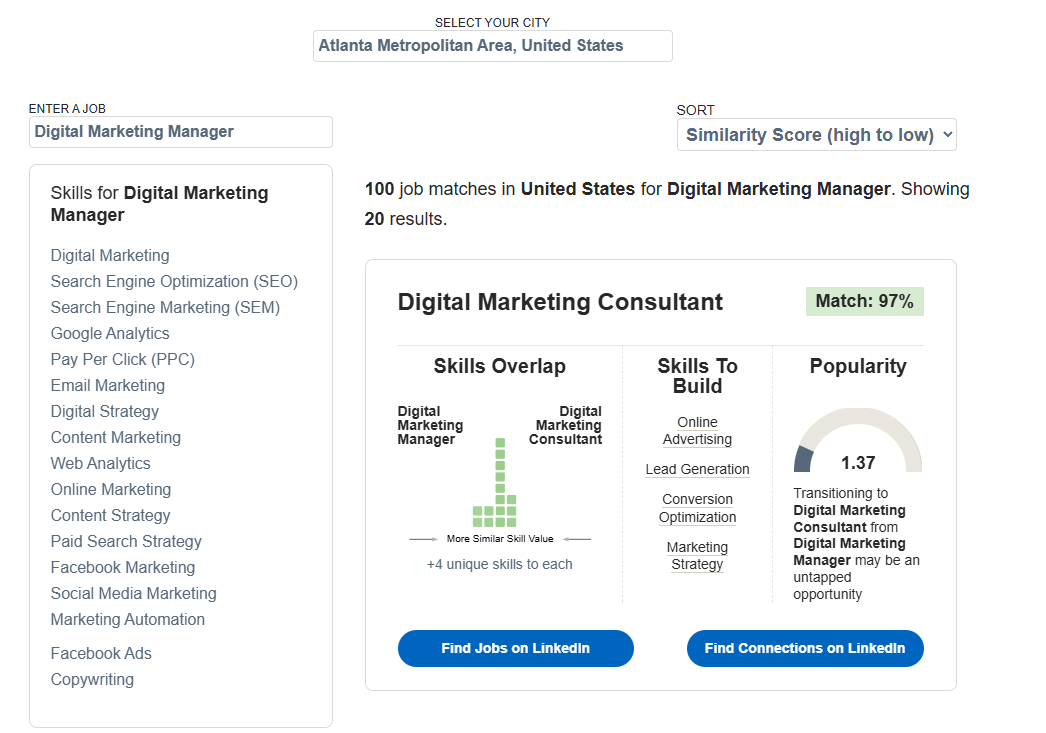Click Find Jobs on LinkedIn
1046x733 pixels.
click(x=515, y=648)
